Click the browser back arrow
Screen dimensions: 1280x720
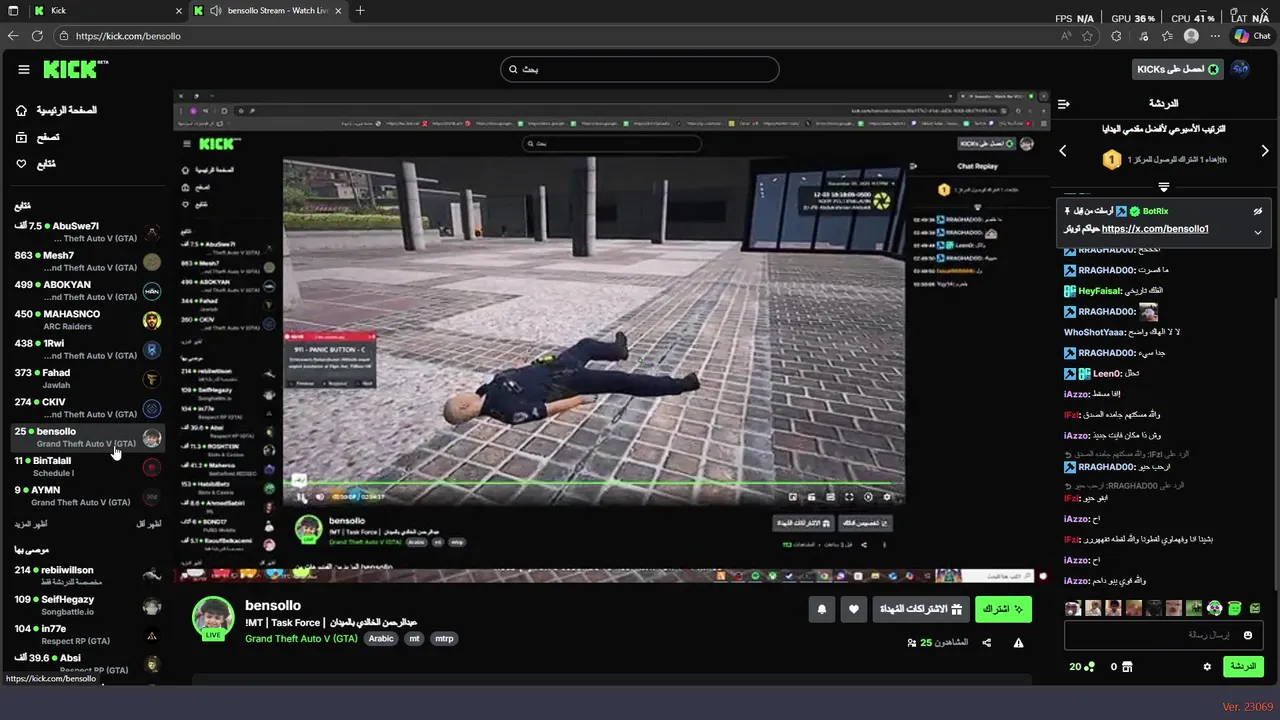pos(13,35)
